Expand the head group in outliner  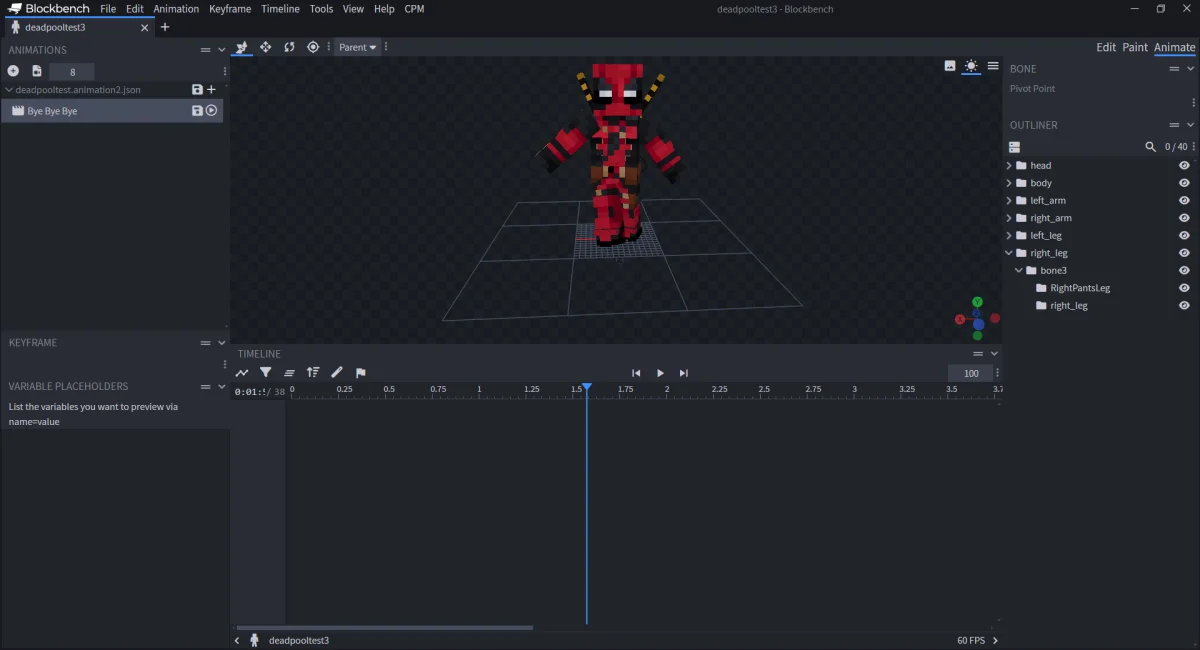coord(1009,166)
